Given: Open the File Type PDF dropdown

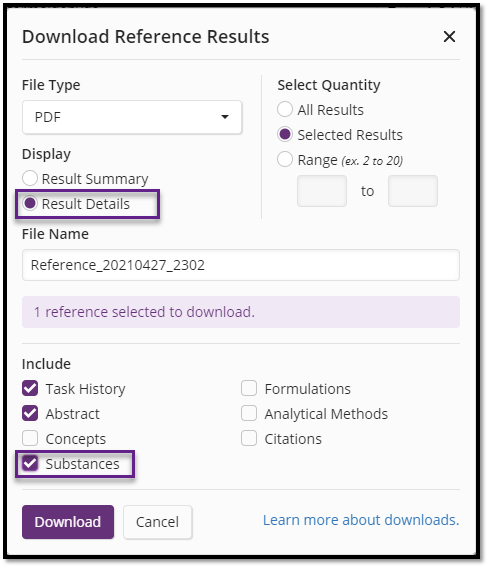Looking at the screenshot, I should pyautogui.click(x=132, y=117).
